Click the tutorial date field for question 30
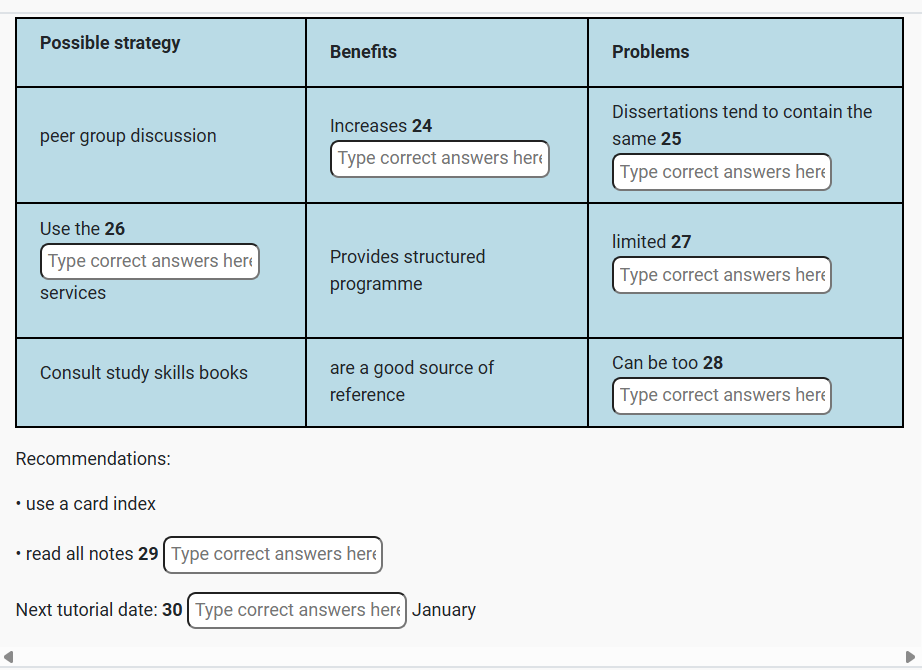The image size is (922, 670). click(297, 611)
